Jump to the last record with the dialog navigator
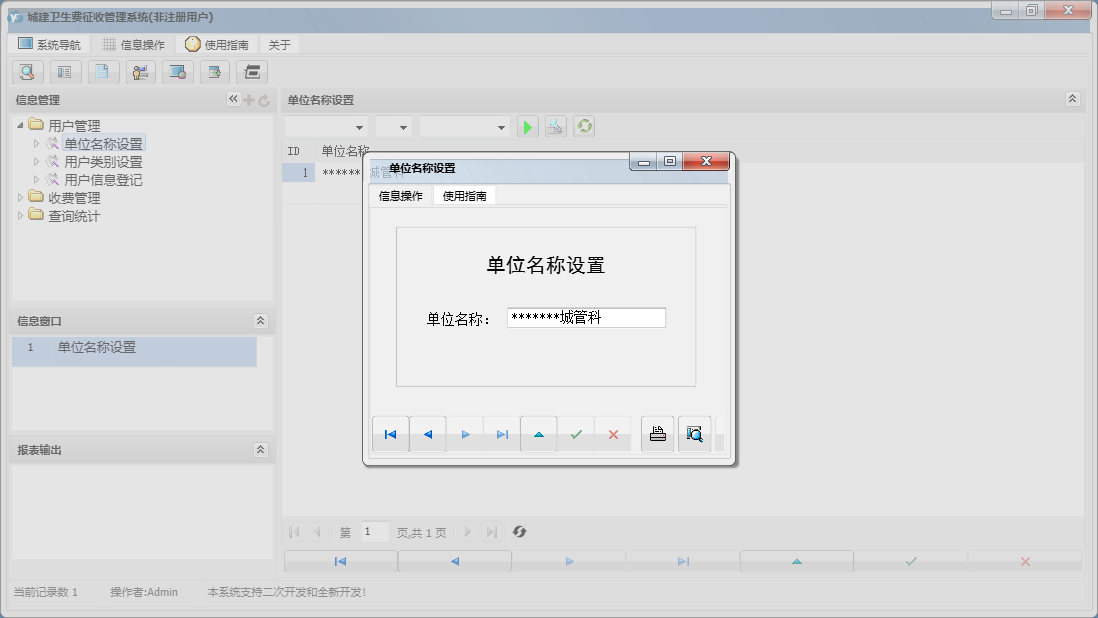This screenshot has height=618, width=1098. pyautogui.click(x=502, y=433)
